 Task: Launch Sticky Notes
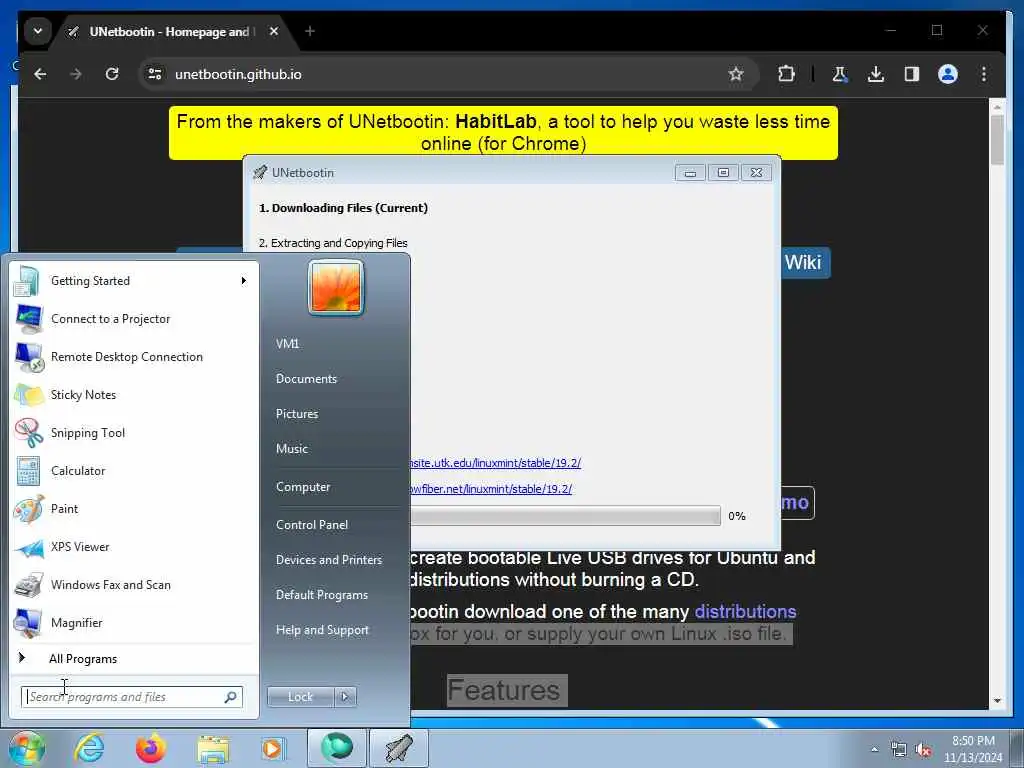coord(134,394)
